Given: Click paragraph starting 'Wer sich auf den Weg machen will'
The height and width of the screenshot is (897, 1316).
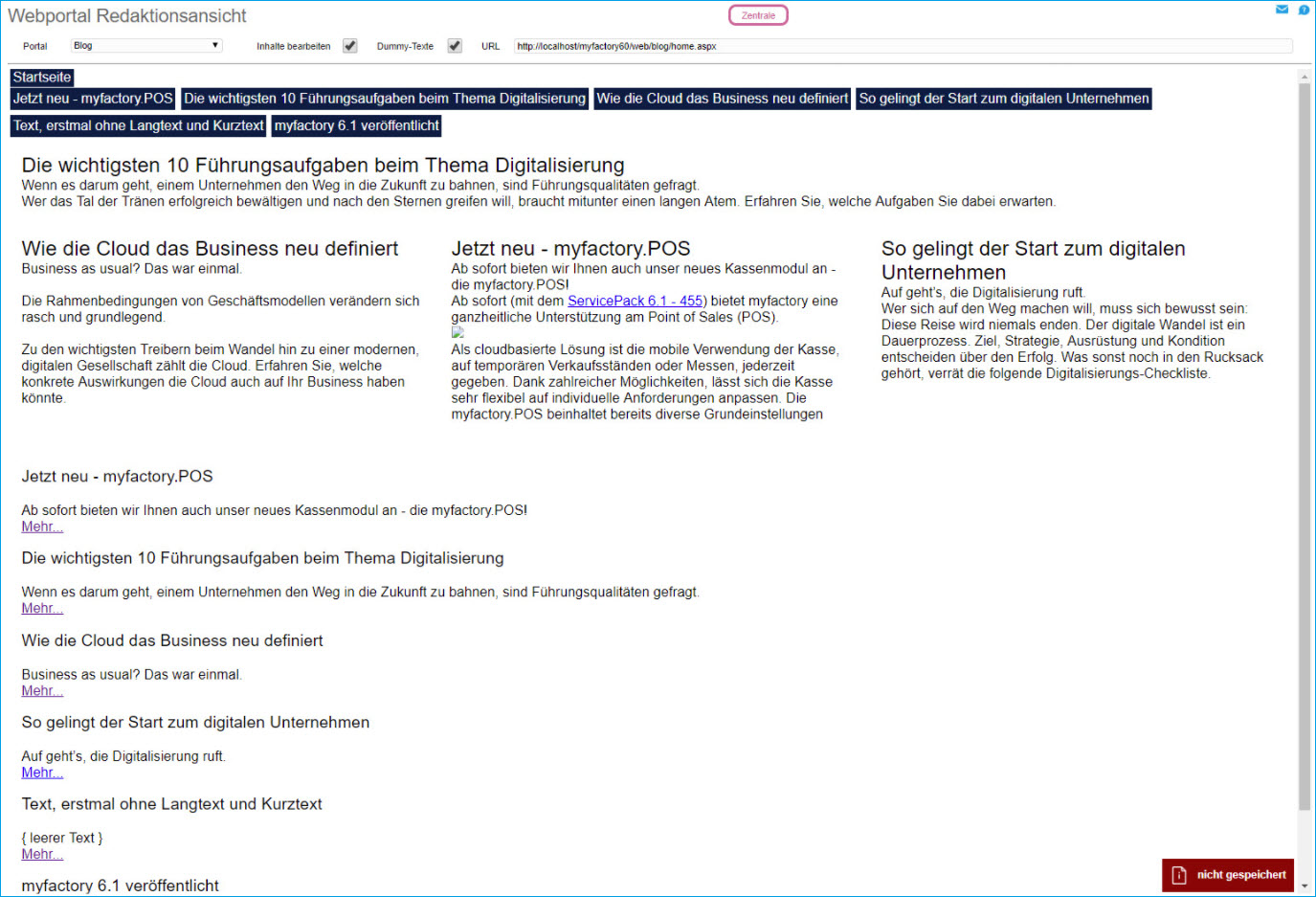Looking at the screenshot, I should pos(1073,341).
